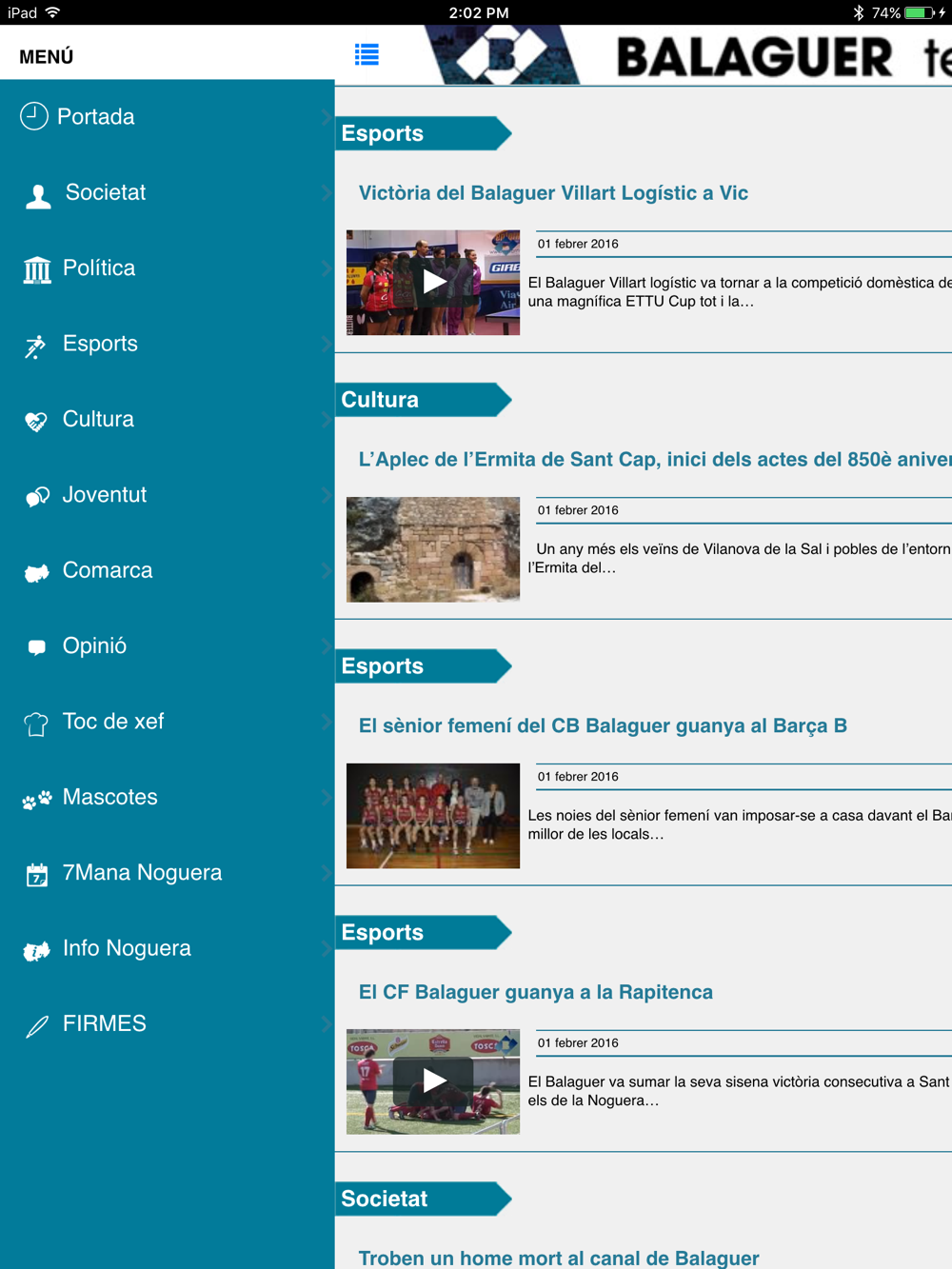Select Opinió in the side menu
The image size is (952, 1269).
tap(167, 645)
